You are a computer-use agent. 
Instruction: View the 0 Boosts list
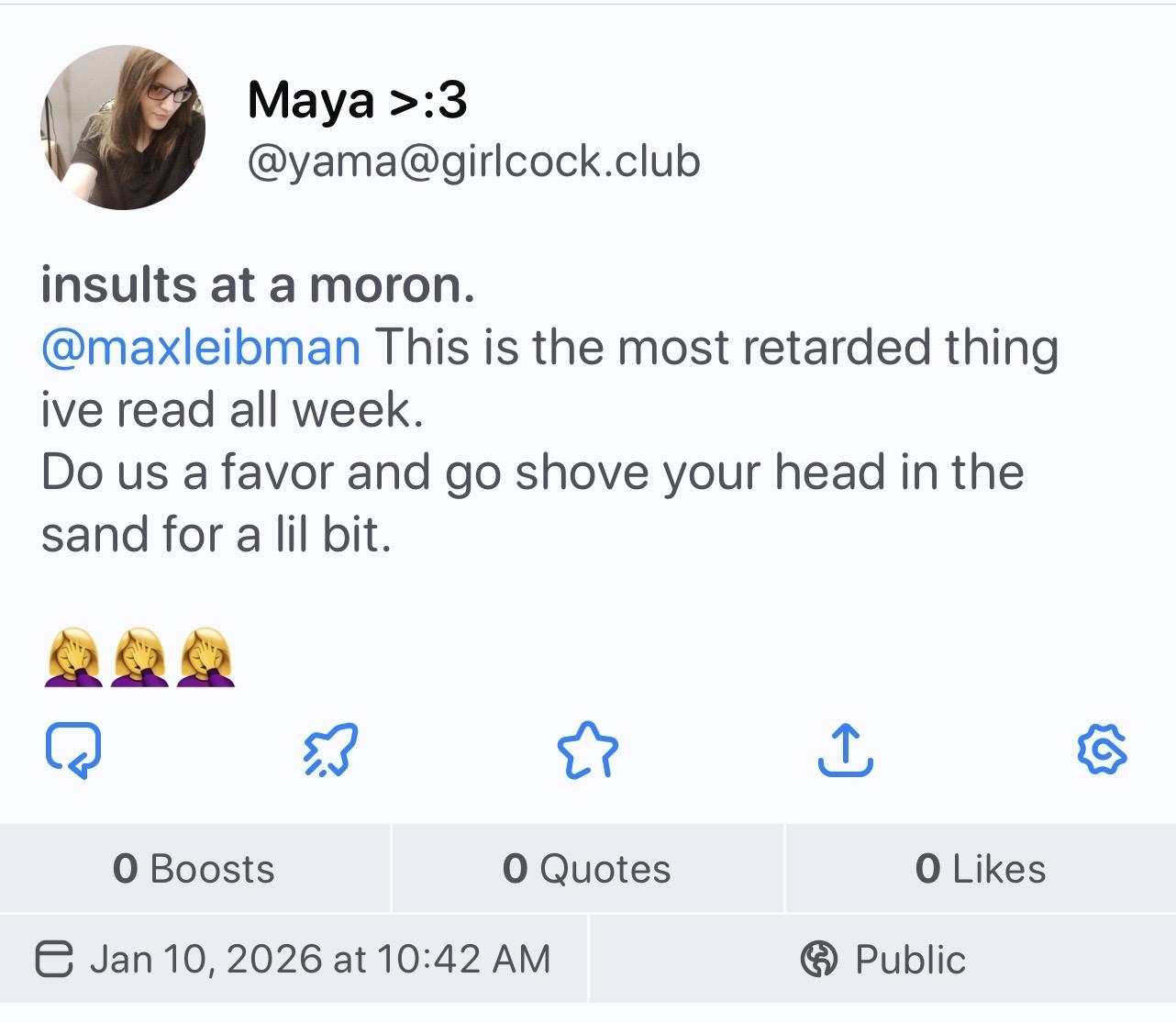point(194,869)
